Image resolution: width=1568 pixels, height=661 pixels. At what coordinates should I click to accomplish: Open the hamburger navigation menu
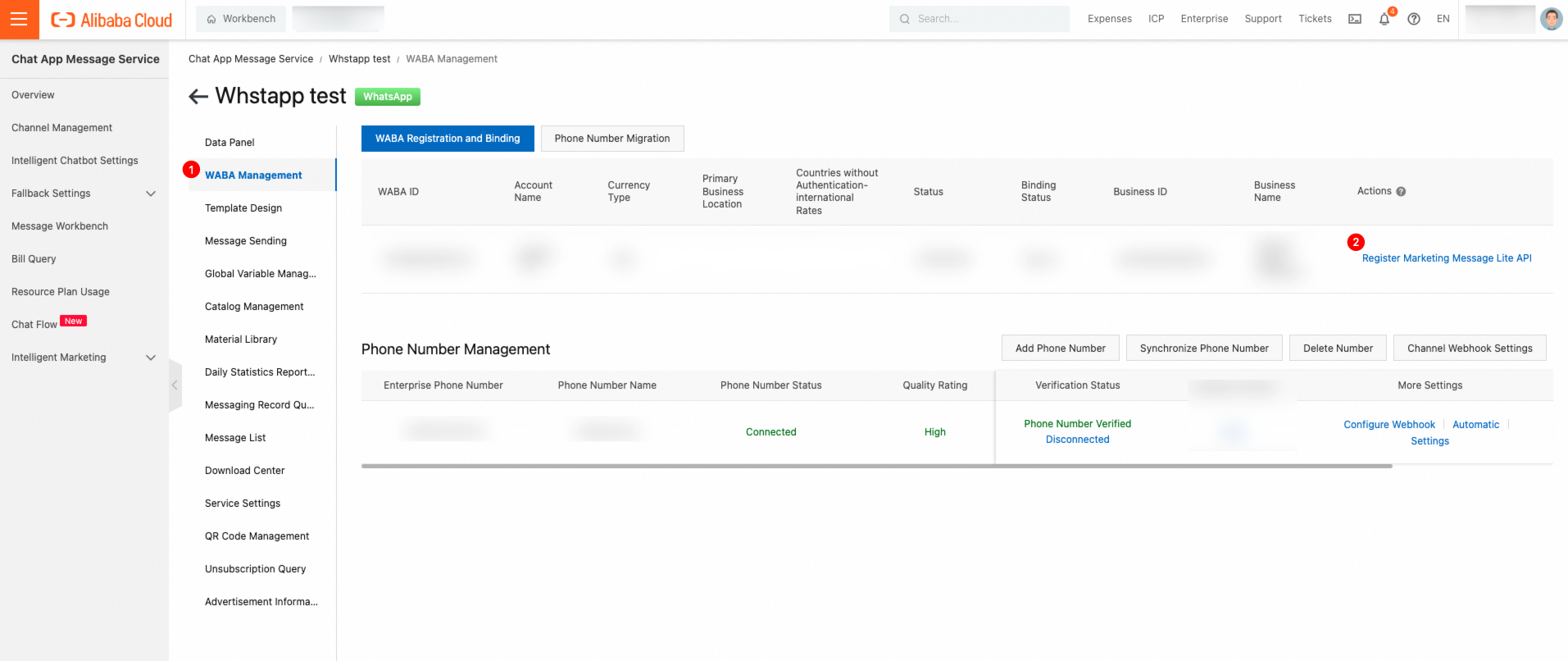click(19, 19)
